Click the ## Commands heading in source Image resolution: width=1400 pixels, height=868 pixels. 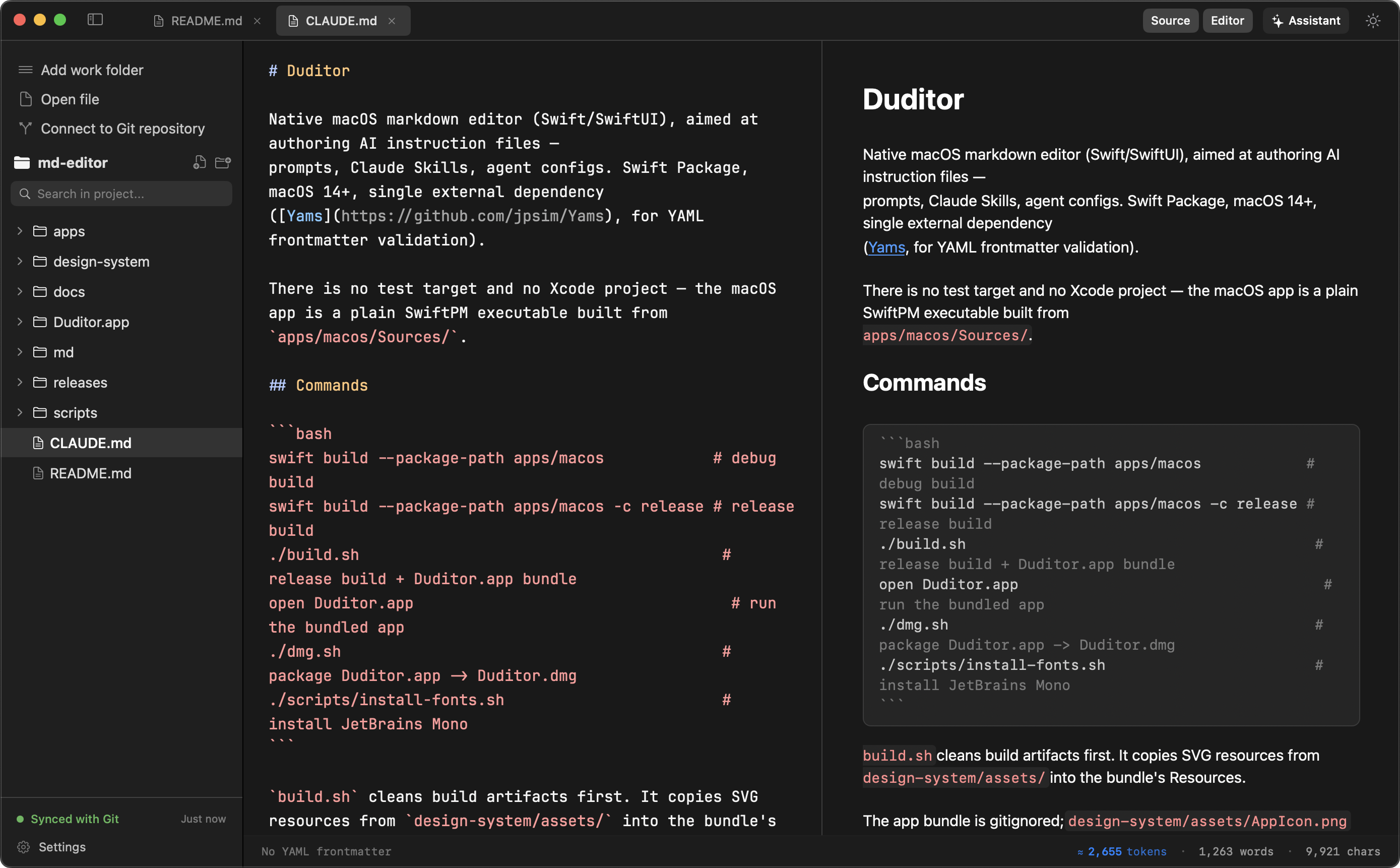pyautogui.click(x=319, y=385)
